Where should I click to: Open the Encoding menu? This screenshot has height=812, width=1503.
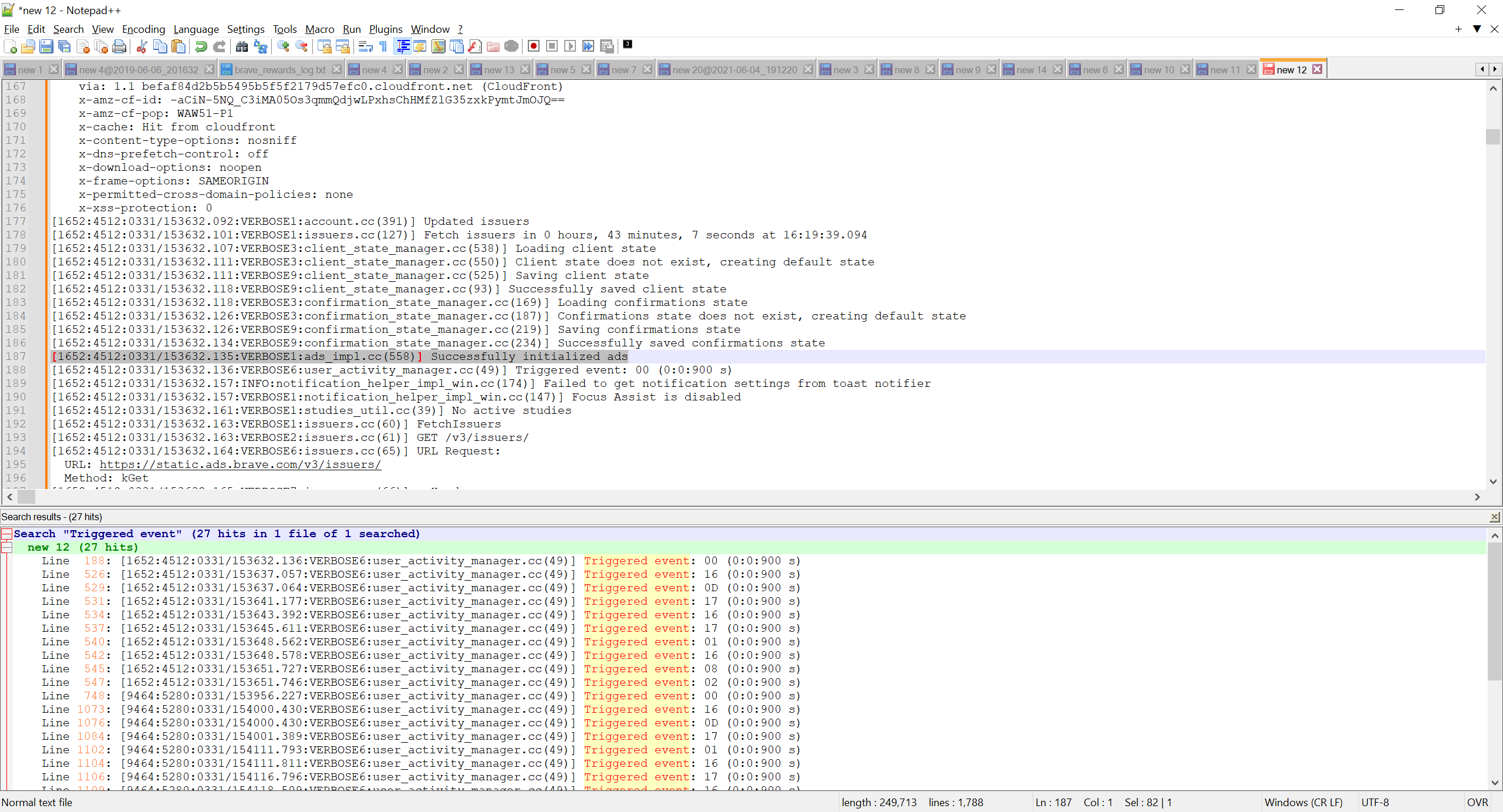point(143,29)
